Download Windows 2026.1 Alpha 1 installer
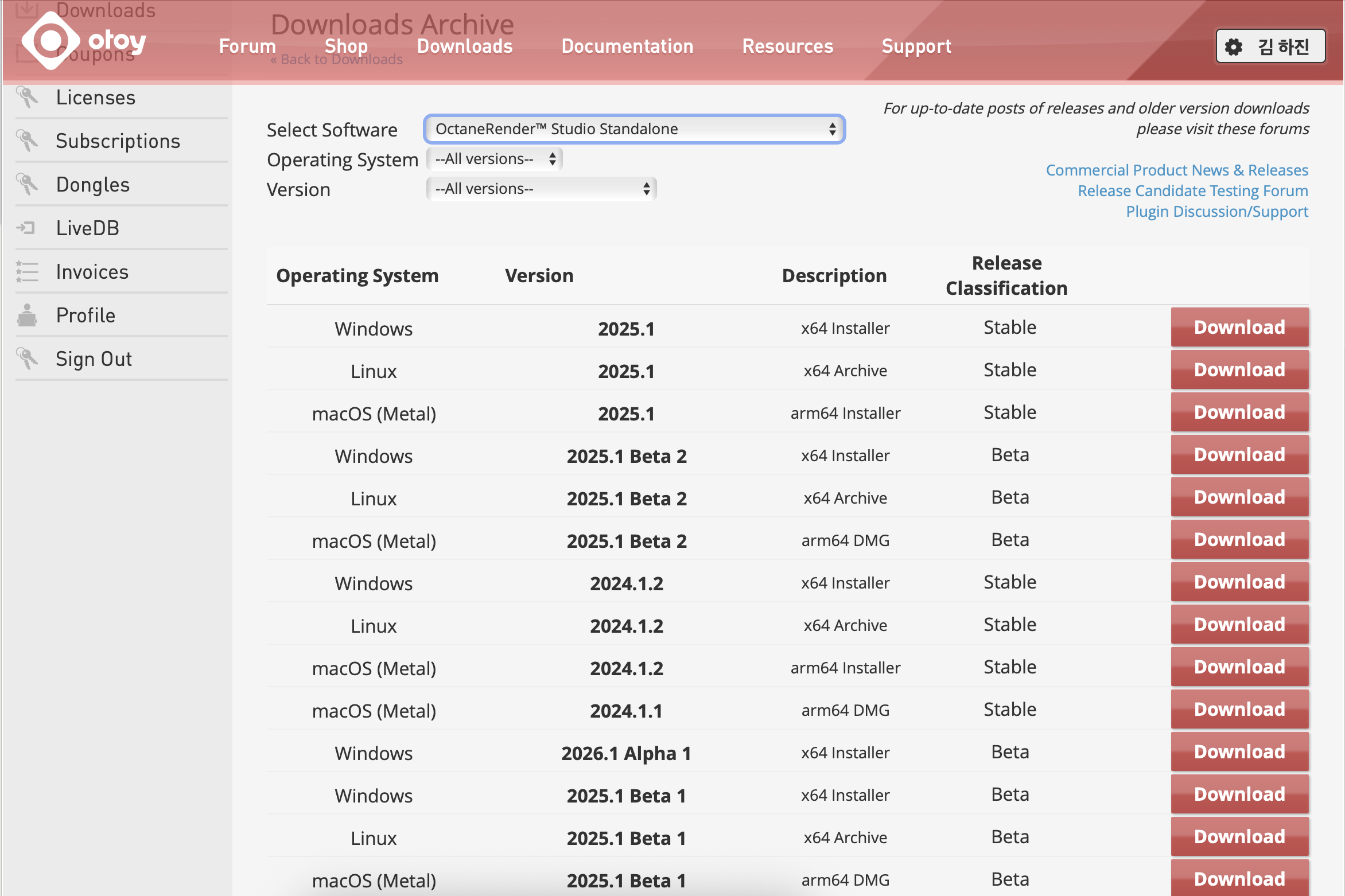The image size is (1345, 896). click(1239, 752)
